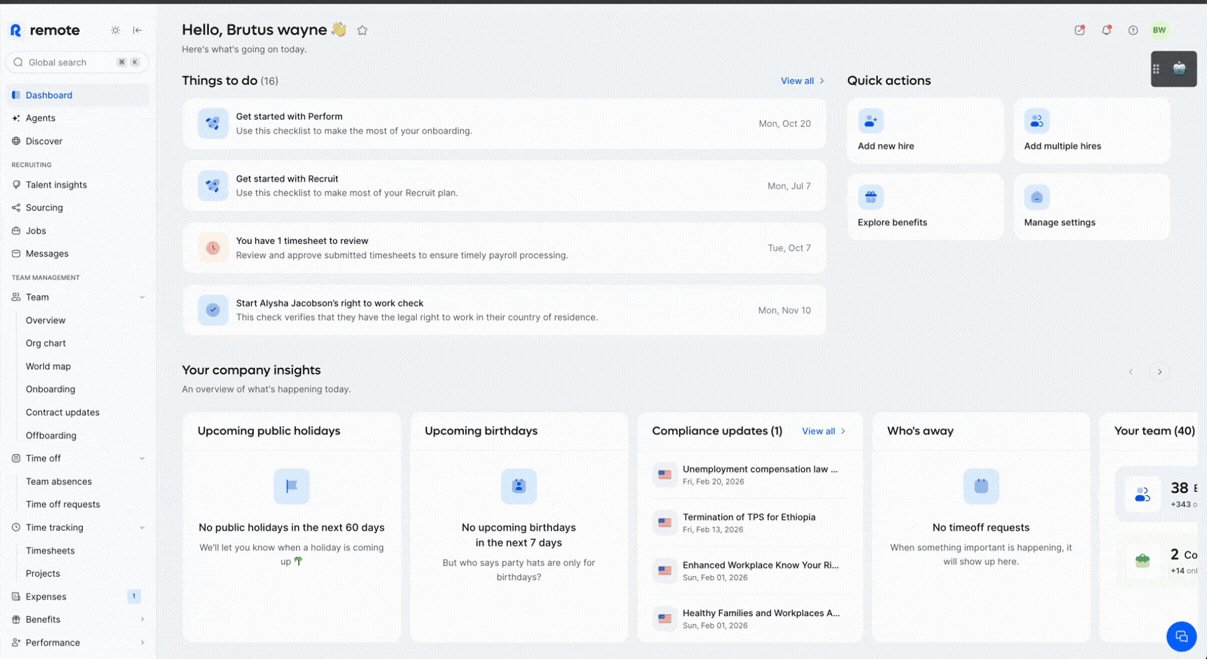View all Things to do
Viewport: 1207px width, 659px height.
[x=803, y=81]
